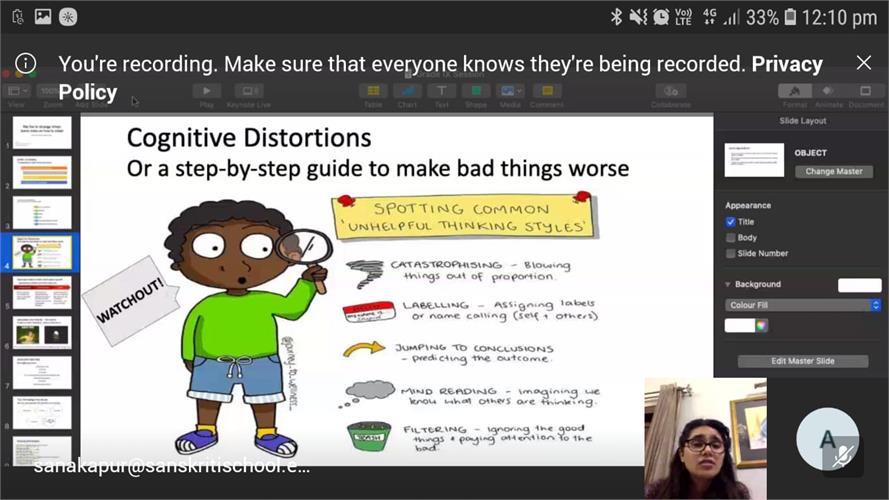Open the fill colour well
Screen dimensions: 889x500
pos(739,325)
